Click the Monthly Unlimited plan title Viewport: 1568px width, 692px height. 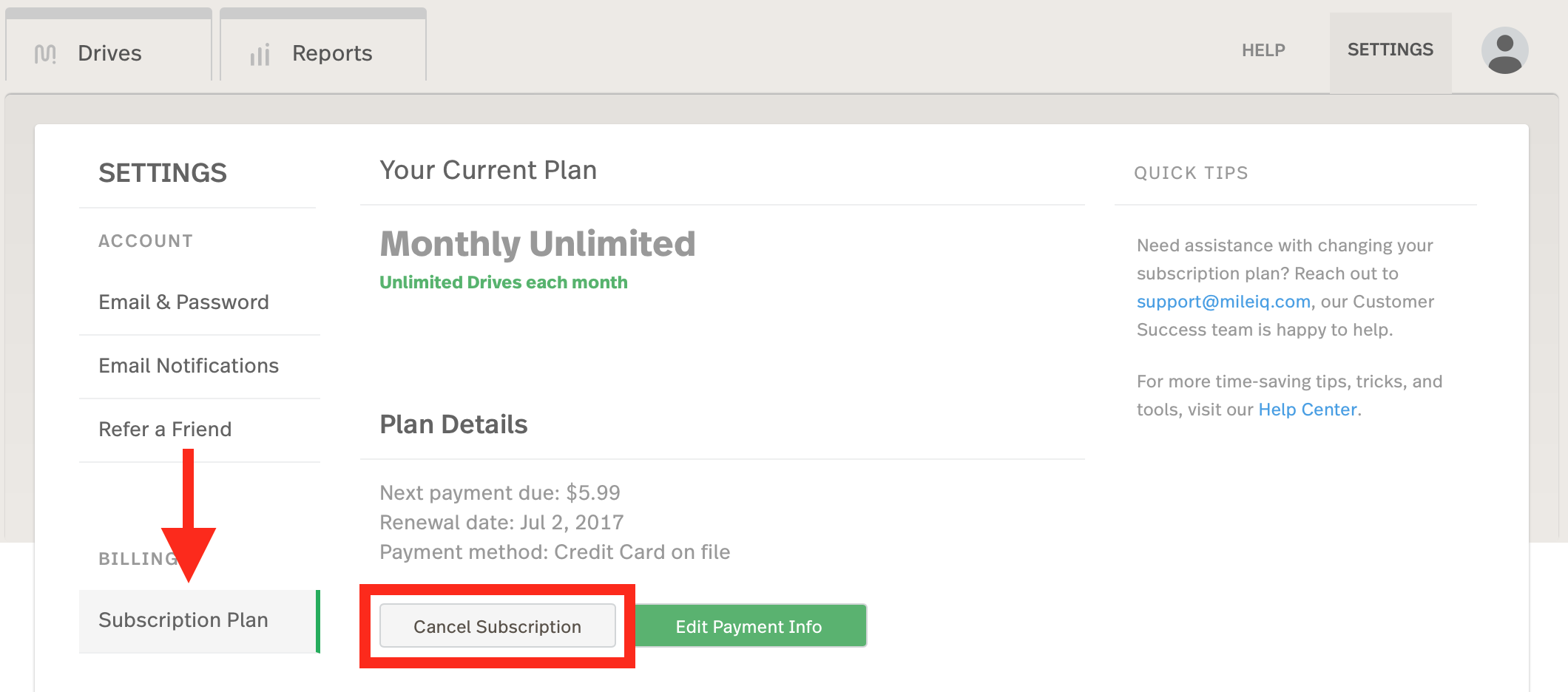click(x=536, y=243)
